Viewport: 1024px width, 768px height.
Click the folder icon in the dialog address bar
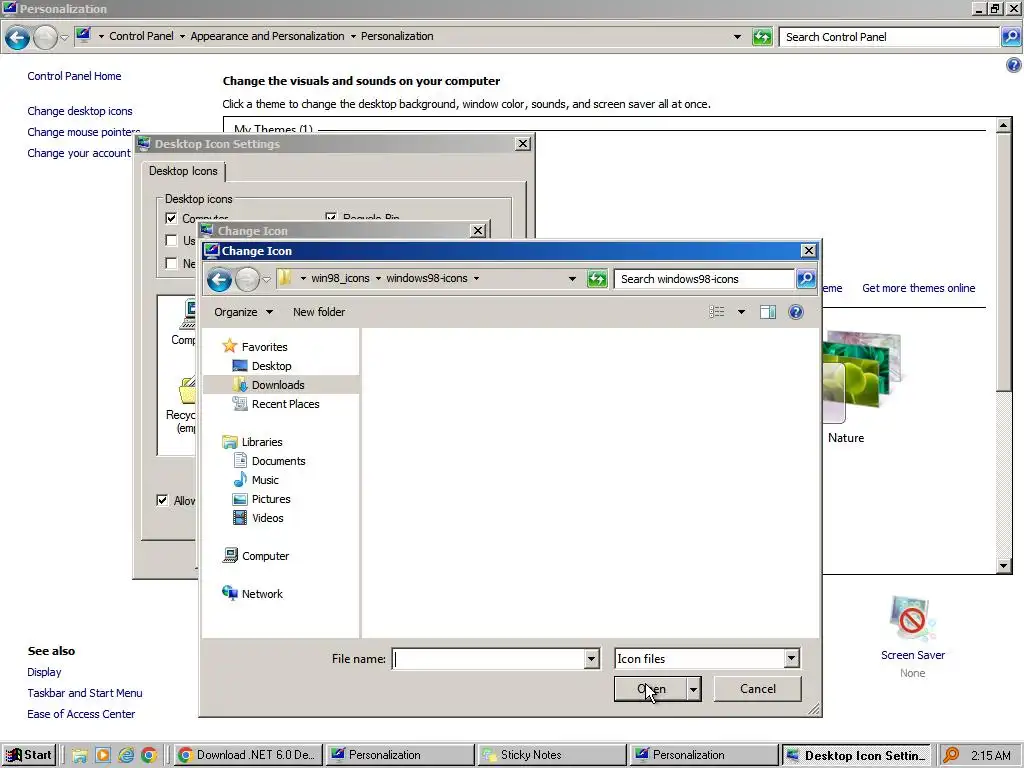coord(285,278)
